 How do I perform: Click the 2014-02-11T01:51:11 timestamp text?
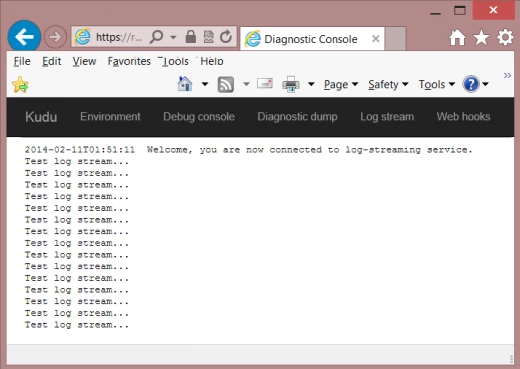[80, 150]
